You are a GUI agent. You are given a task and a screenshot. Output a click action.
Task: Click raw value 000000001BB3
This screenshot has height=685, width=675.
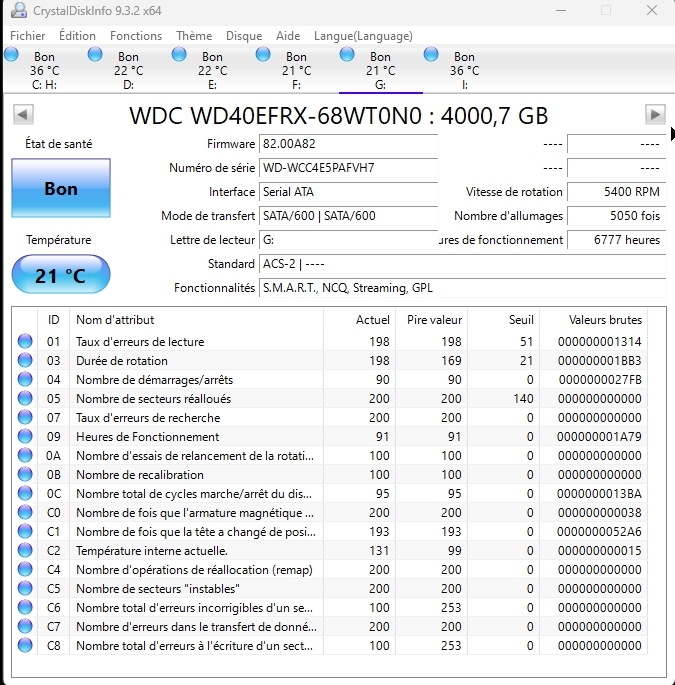point(599,361)
